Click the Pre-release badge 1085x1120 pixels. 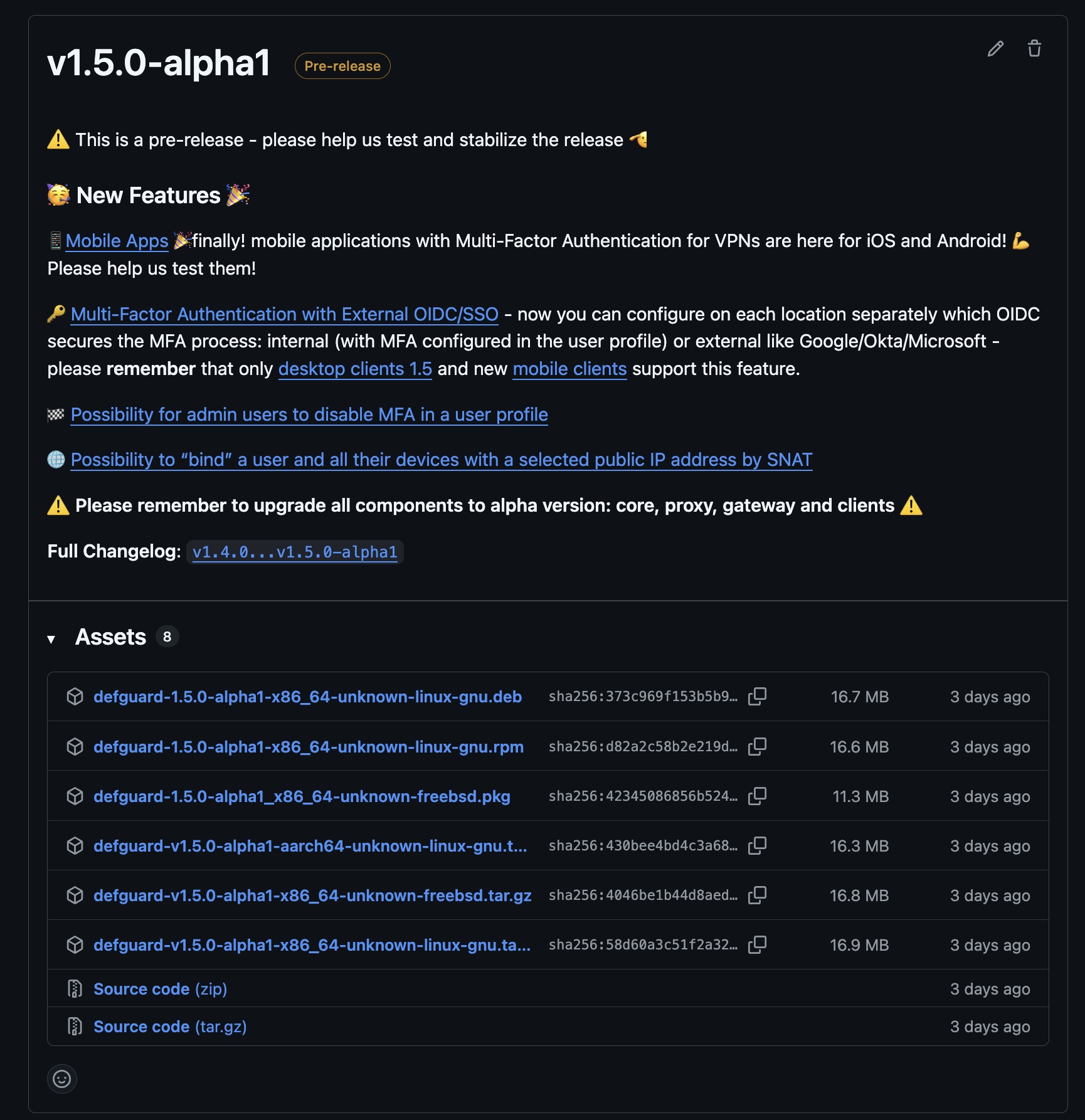click(342, 65)
